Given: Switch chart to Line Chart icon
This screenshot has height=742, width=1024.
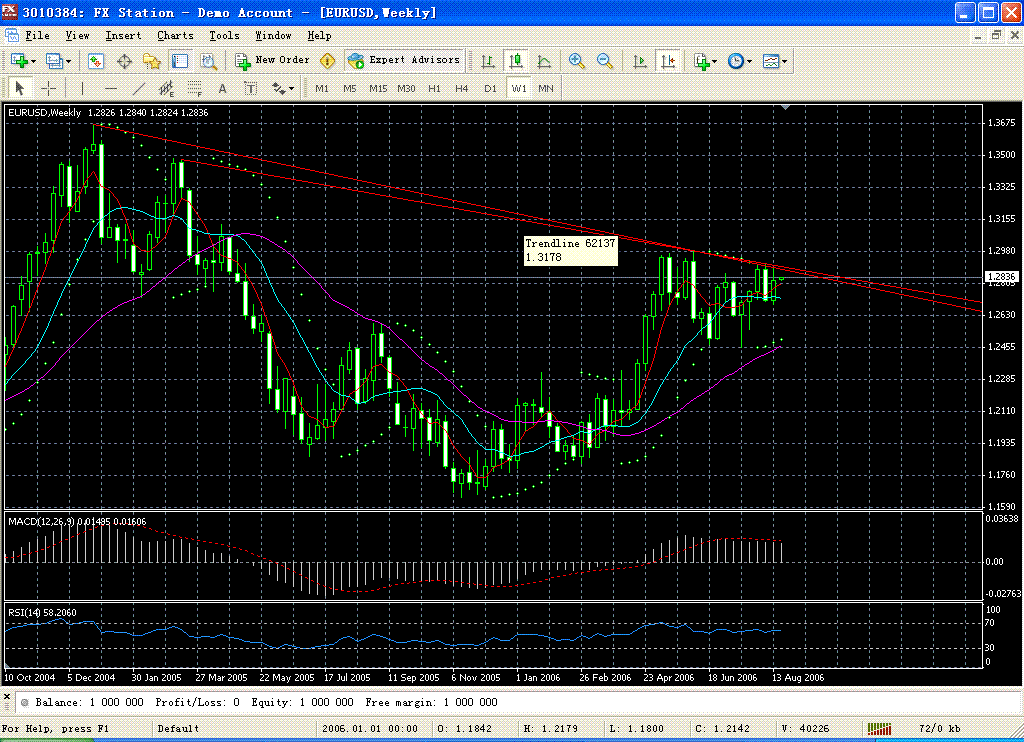Looking at the screenshot, I should click(544, 61).
